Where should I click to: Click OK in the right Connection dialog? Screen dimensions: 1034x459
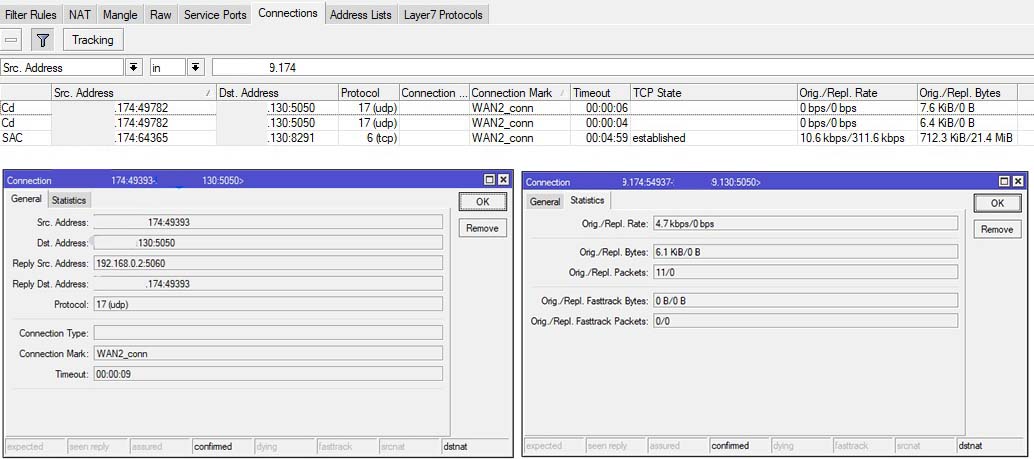(x=997, y=203)
